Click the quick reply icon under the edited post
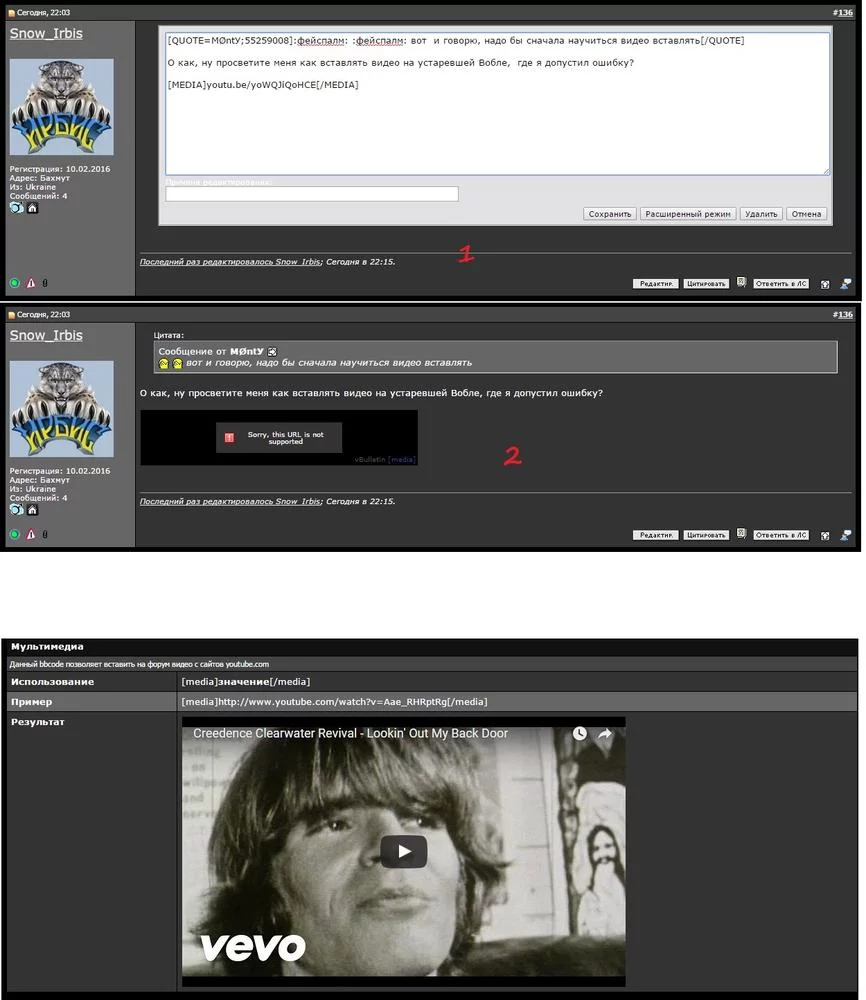 coord(825,284)
